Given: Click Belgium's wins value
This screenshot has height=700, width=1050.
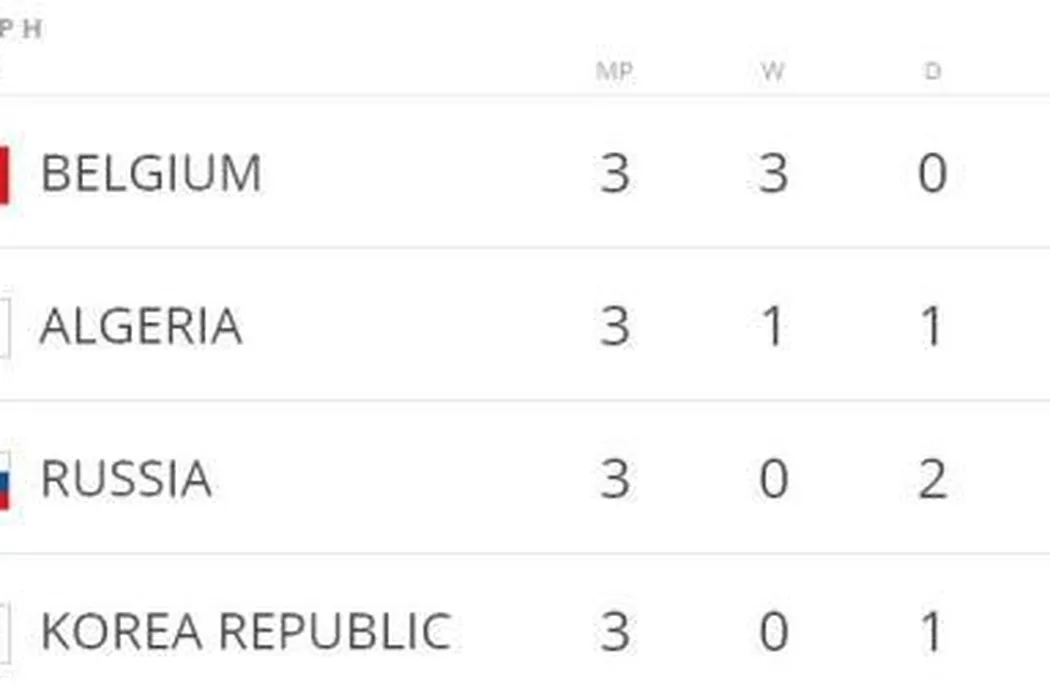Looking at the screenshot, I should 772,174.
